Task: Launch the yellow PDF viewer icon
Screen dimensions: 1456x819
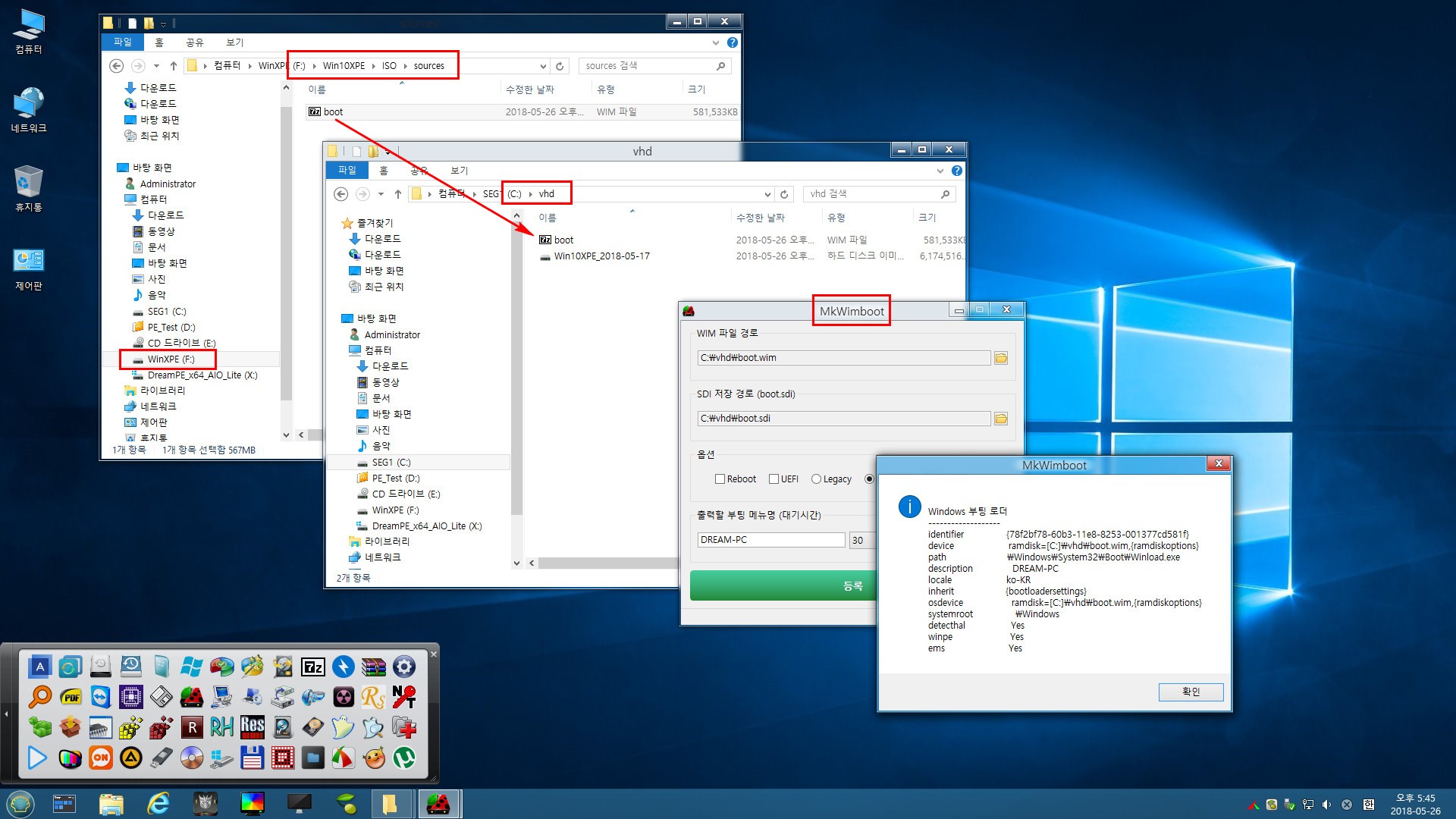Action: click(x=71, y=697)
